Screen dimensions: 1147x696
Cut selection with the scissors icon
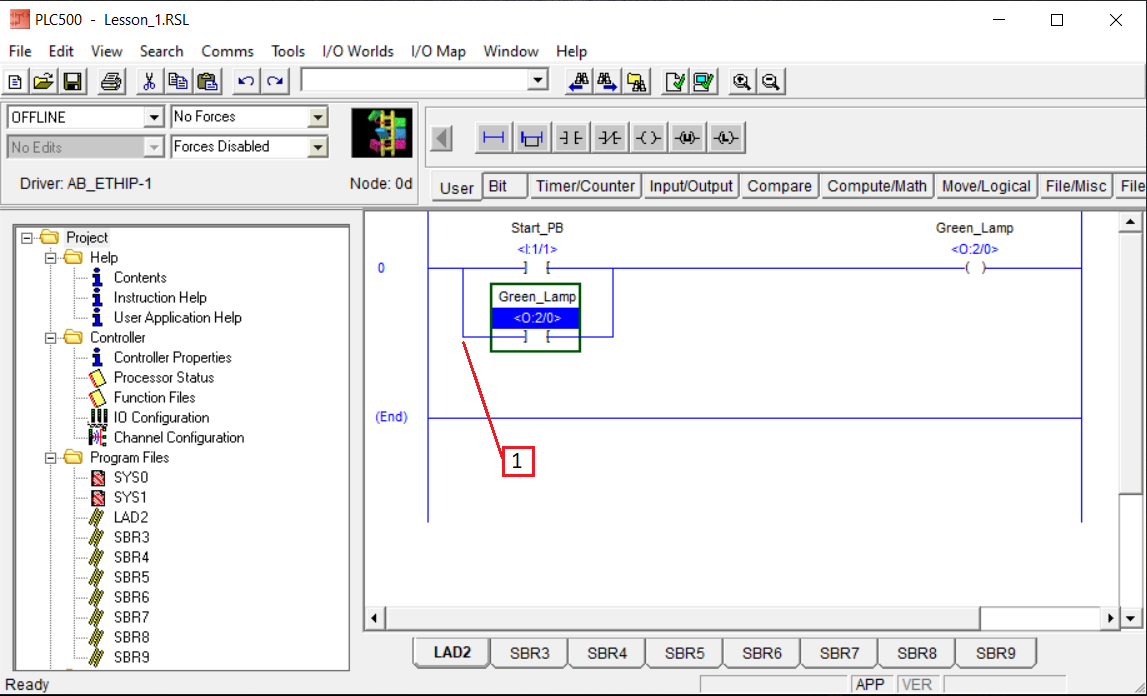[x=149, y=81]
